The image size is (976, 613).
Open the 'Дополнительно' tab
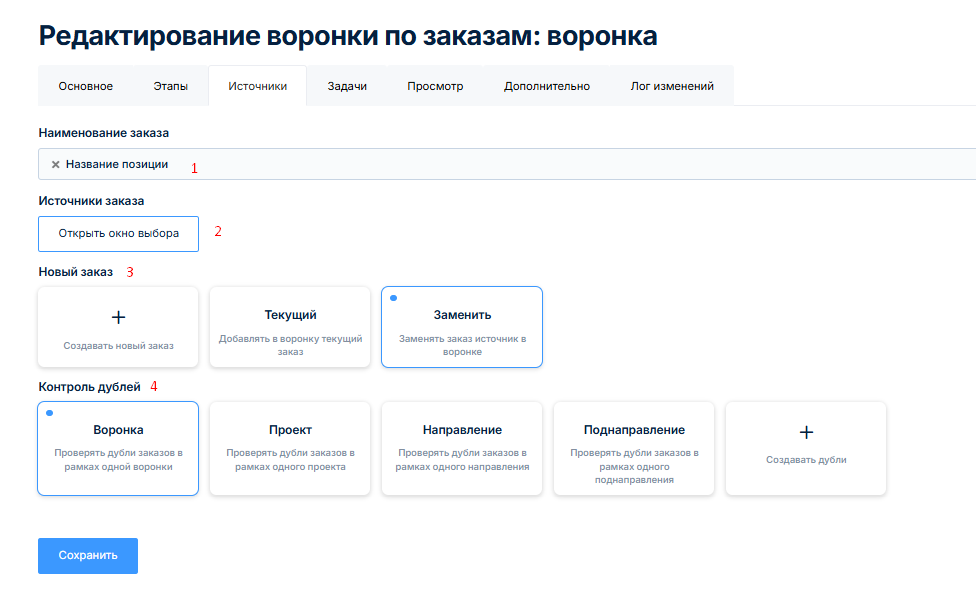546,86
